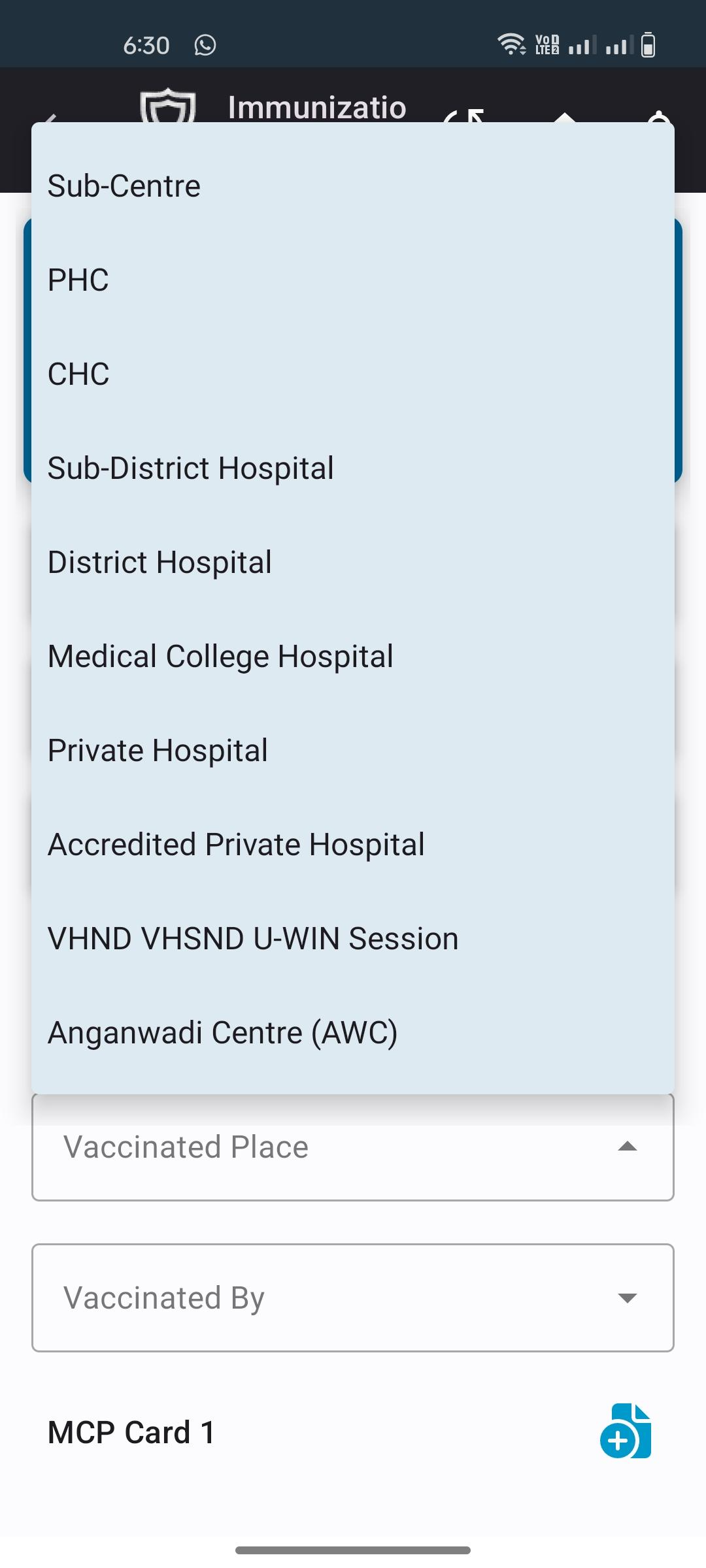Viewport: 706px width, 1568px height.
Task: Open the Vaccinated By dropdown
Action: point(353,1298)
